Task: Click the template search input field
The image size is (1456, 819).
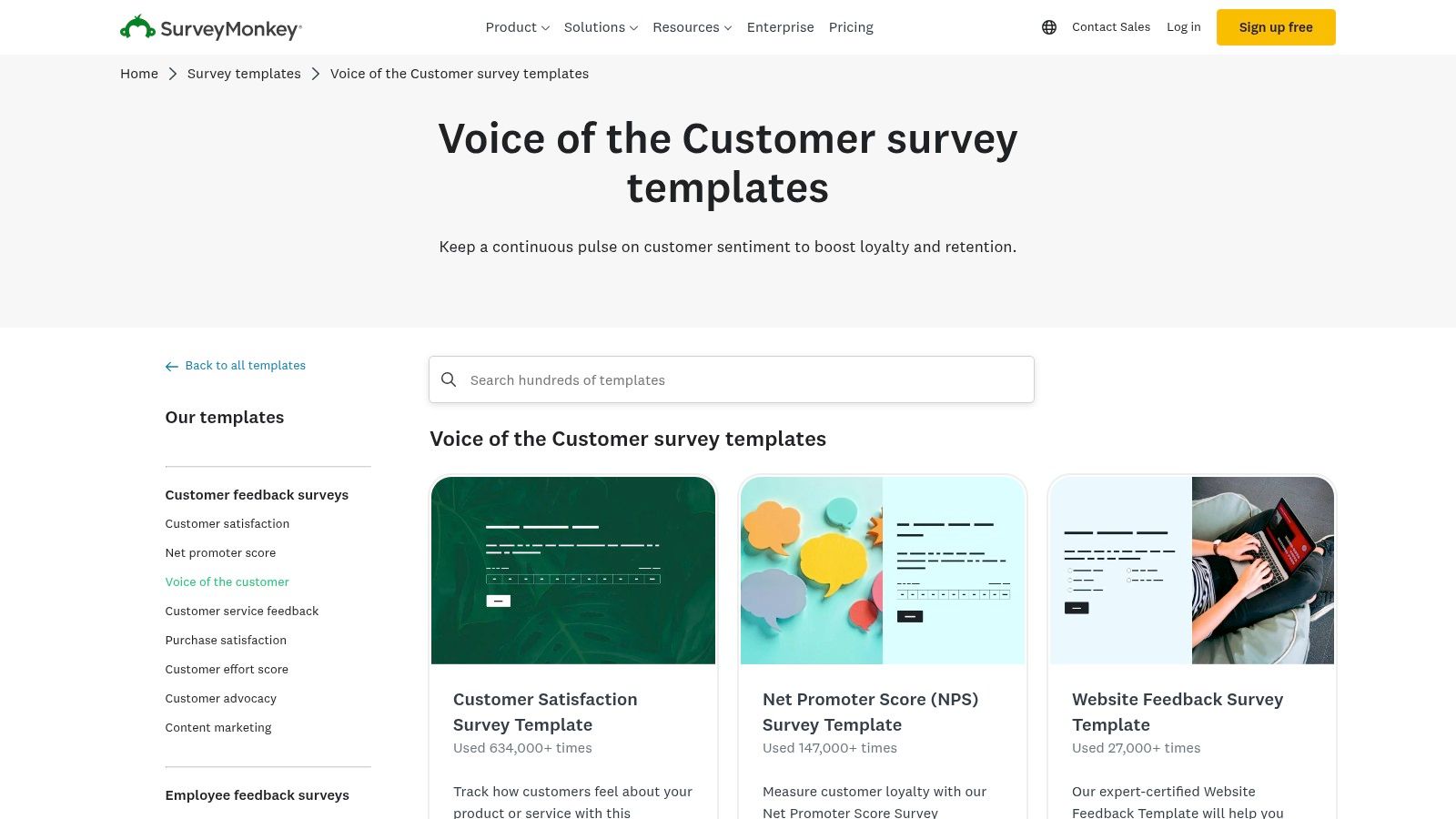Action: pos(728,379)
